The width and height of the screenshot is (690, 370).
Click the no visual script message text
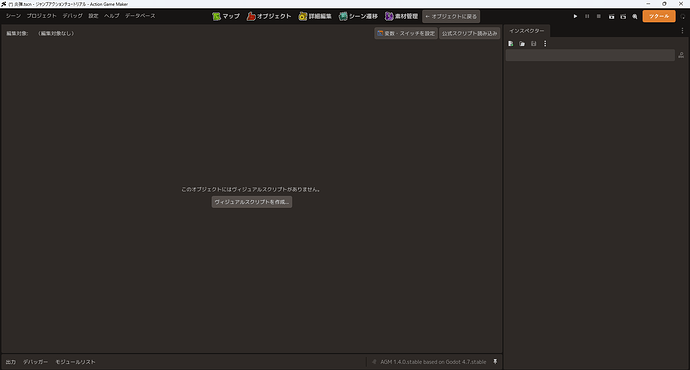pyautogui.click(x=251, y=190)
